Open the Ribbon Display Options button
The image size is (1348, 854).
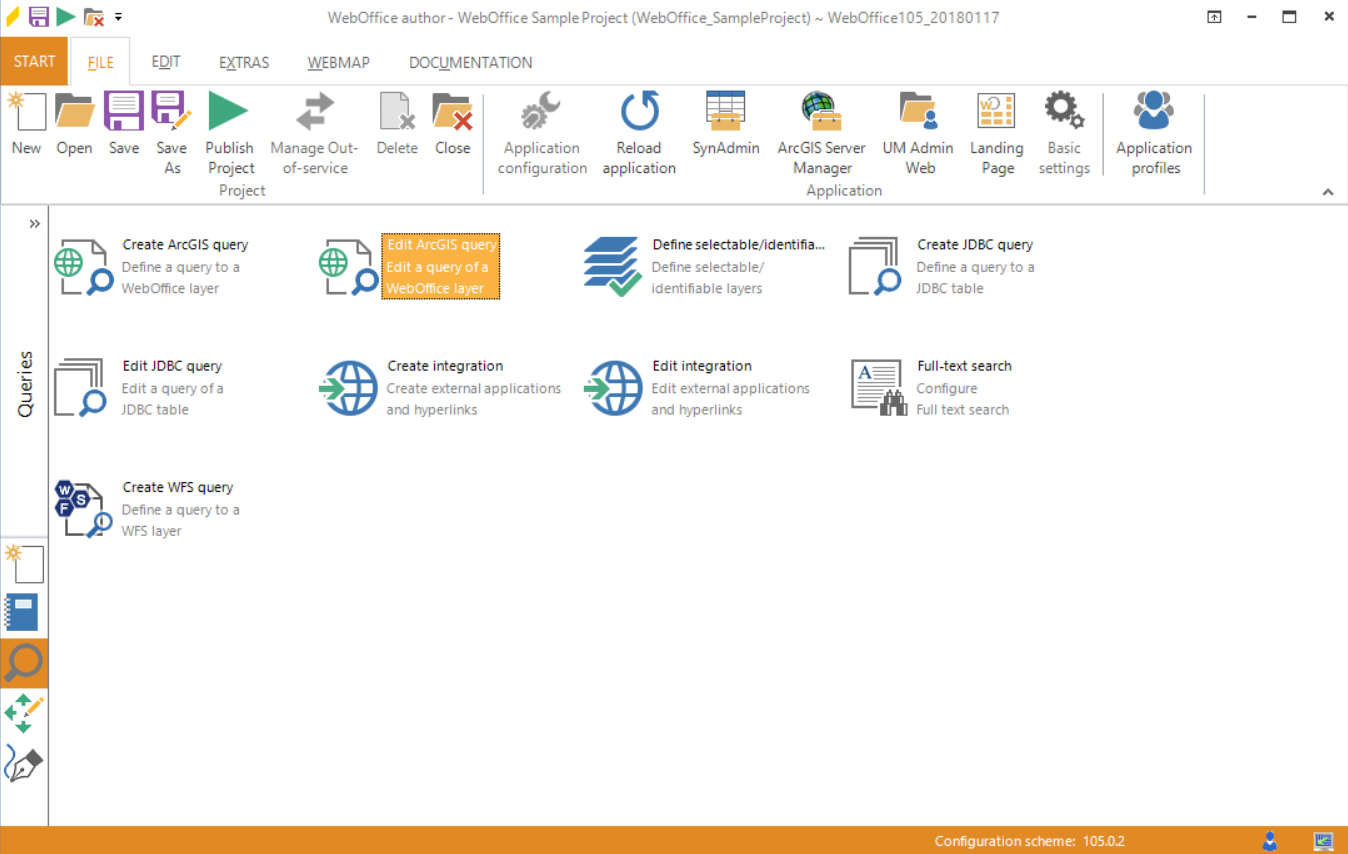pyautogui.click(x=1214, y=17)
